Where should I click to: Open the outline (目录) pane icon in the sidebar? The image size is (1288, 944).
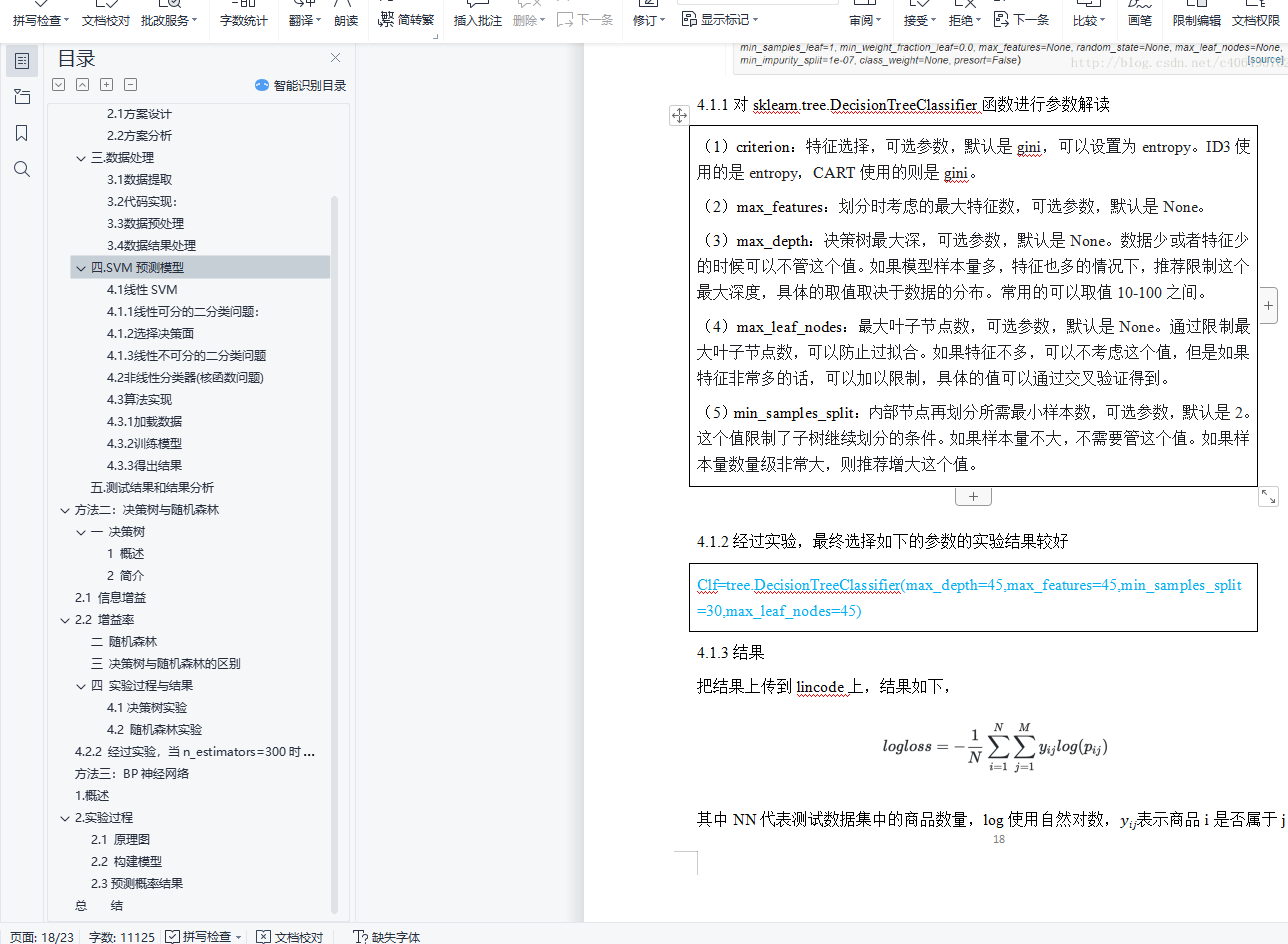[x=22, y=61]
